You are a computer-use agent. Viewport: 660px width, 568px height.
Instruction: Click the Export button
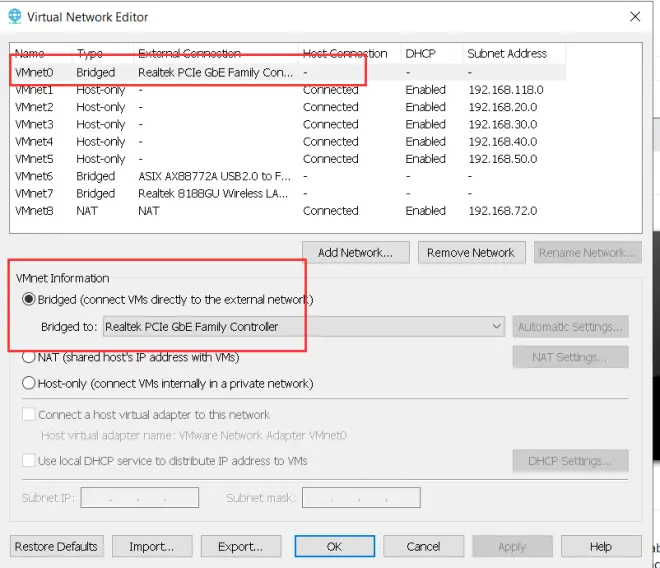[x=241, y=547]
